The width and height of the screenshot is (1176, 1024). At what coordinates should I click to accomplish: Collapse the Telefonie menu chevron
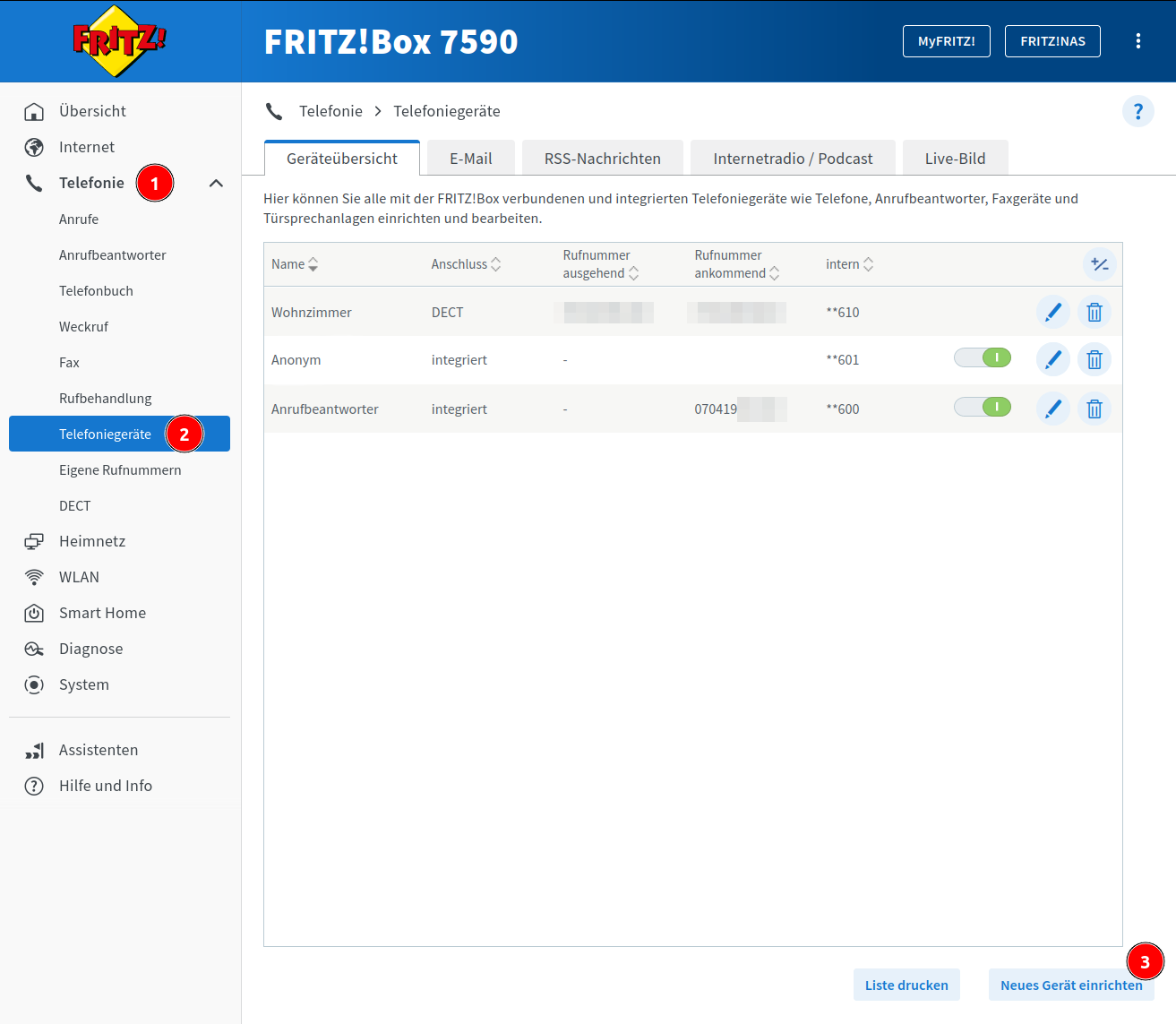216,184
